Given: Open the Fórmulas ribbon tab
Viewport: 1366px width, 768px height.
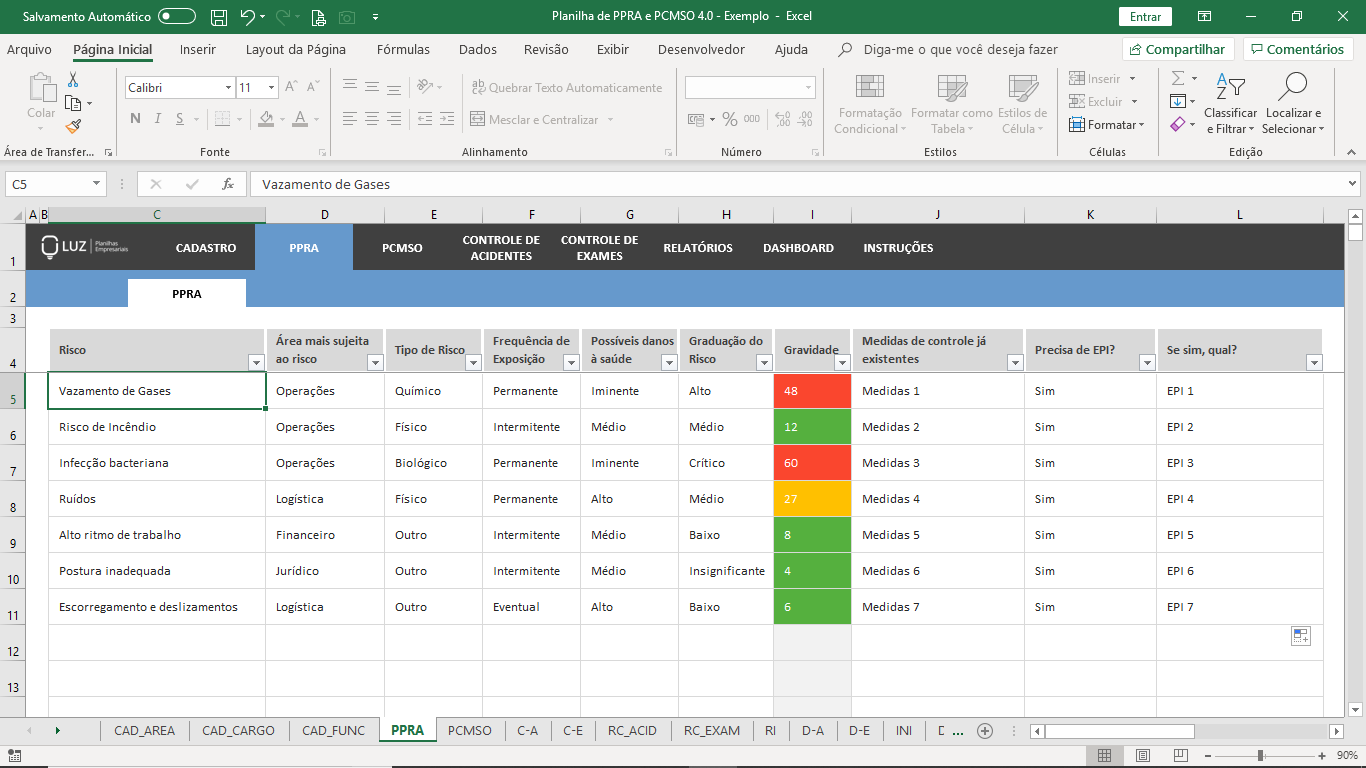Looking at the screenshot, I should coord(403,49).
